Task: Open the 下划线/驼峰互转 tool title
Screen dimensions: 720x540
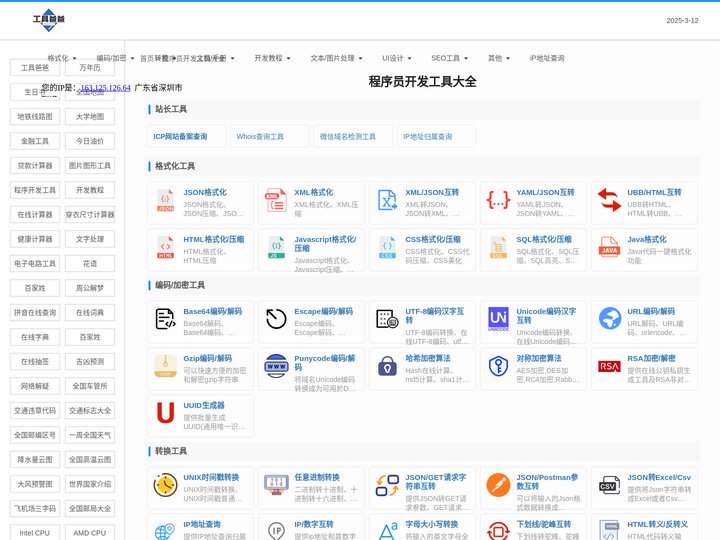Action: pos(544,524)
